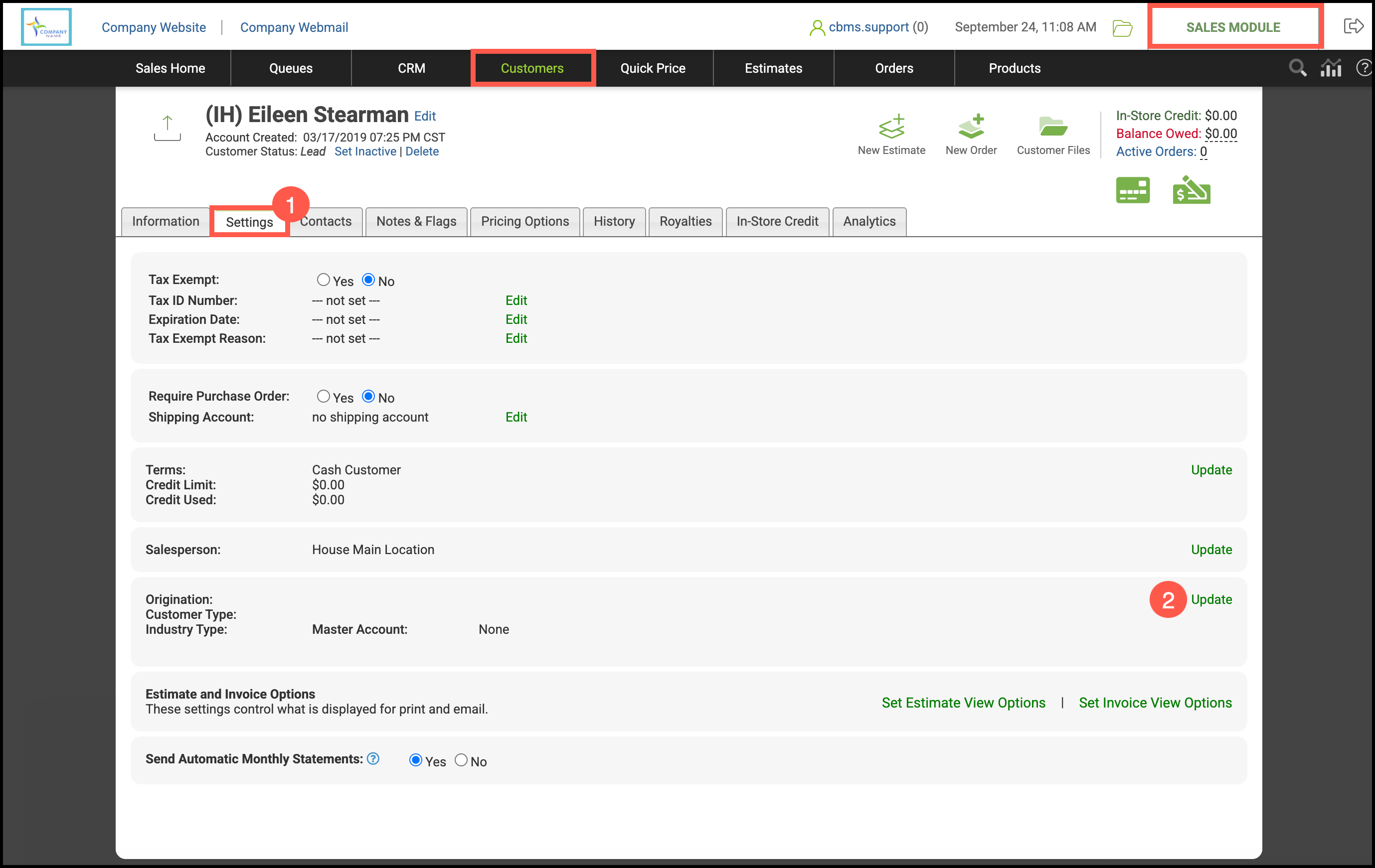Click the help icon next to Monthly Statements
Viewport: 1375px width, 868px height.
click(373, 758)
